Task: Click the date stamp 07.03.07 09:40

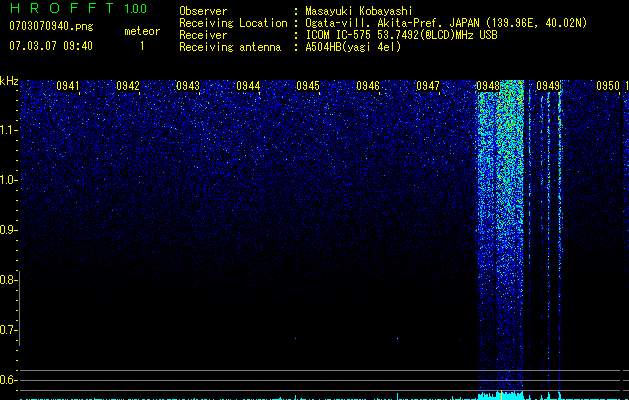Action: [51, 46]
